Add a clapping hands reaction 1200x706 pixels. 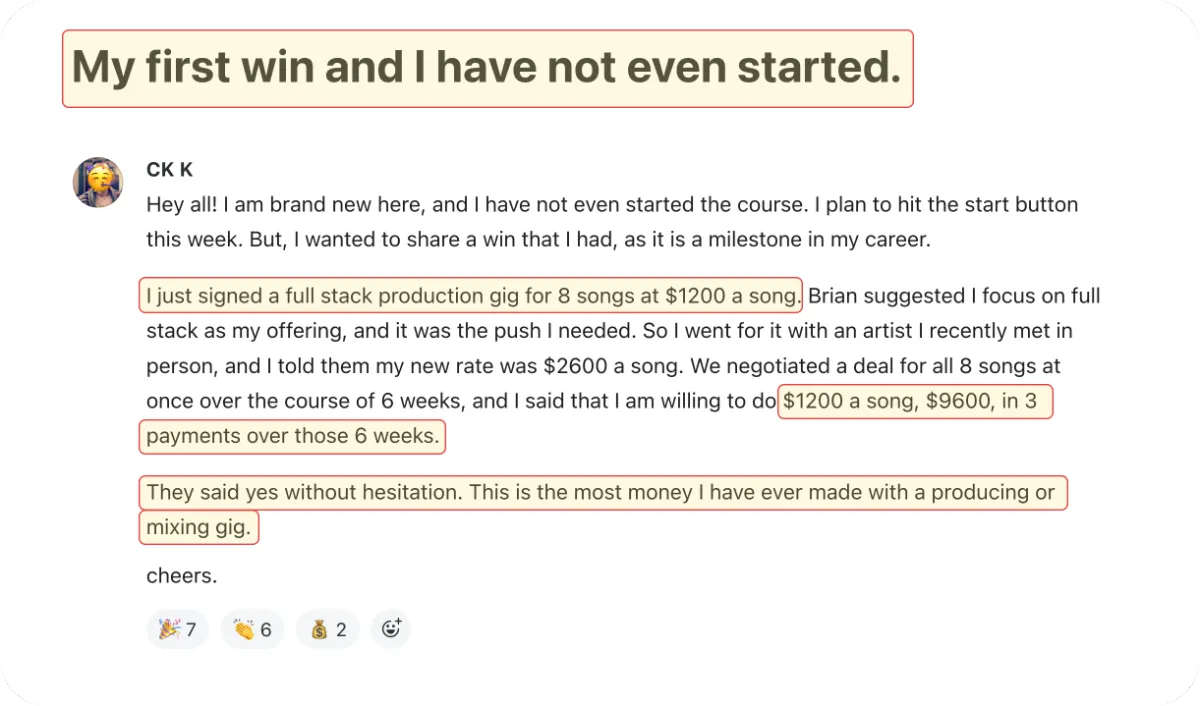click(252, 630)
